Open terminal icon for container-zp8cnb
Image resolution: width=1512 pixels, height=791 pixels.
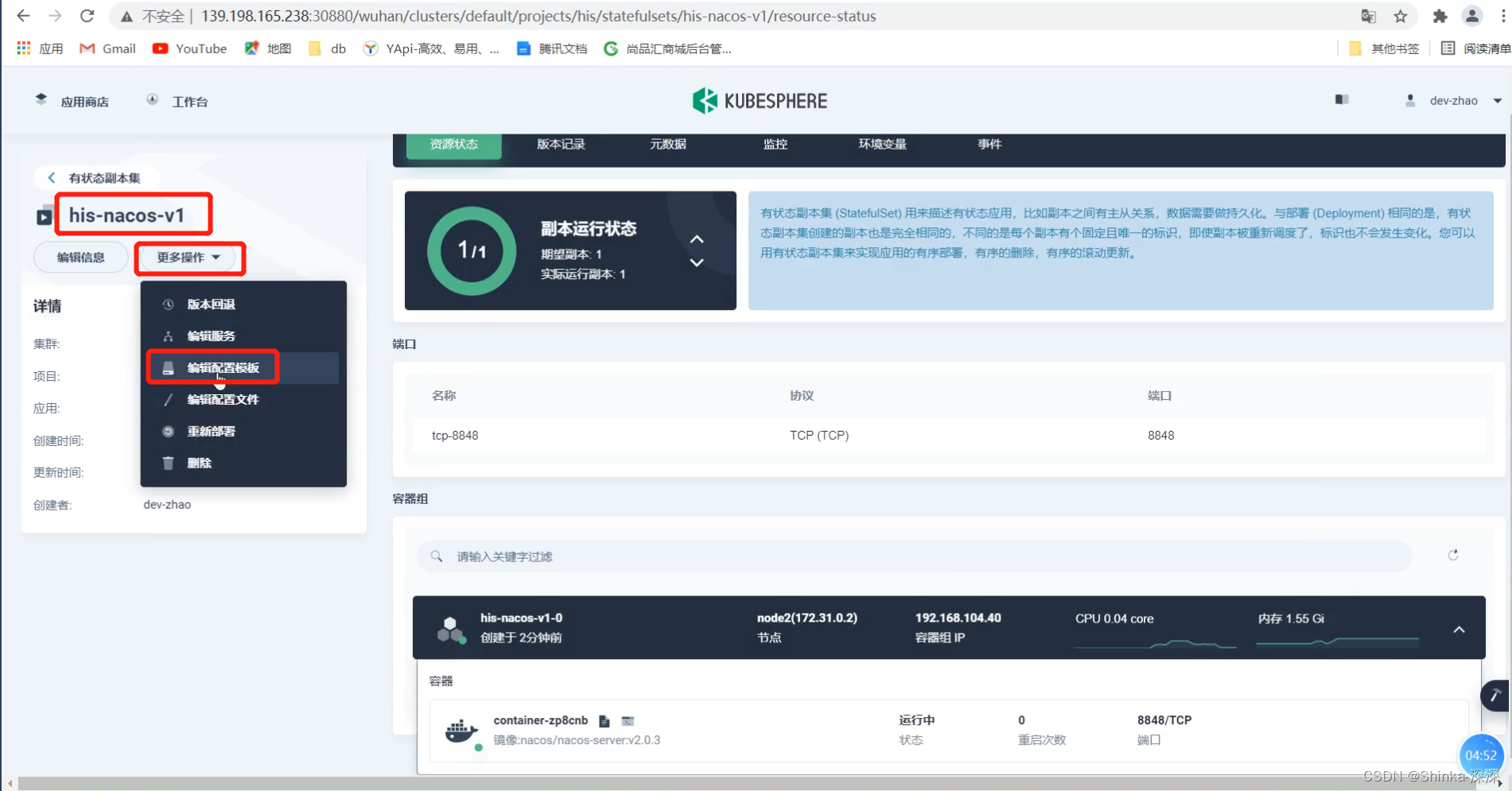[628, 721]
